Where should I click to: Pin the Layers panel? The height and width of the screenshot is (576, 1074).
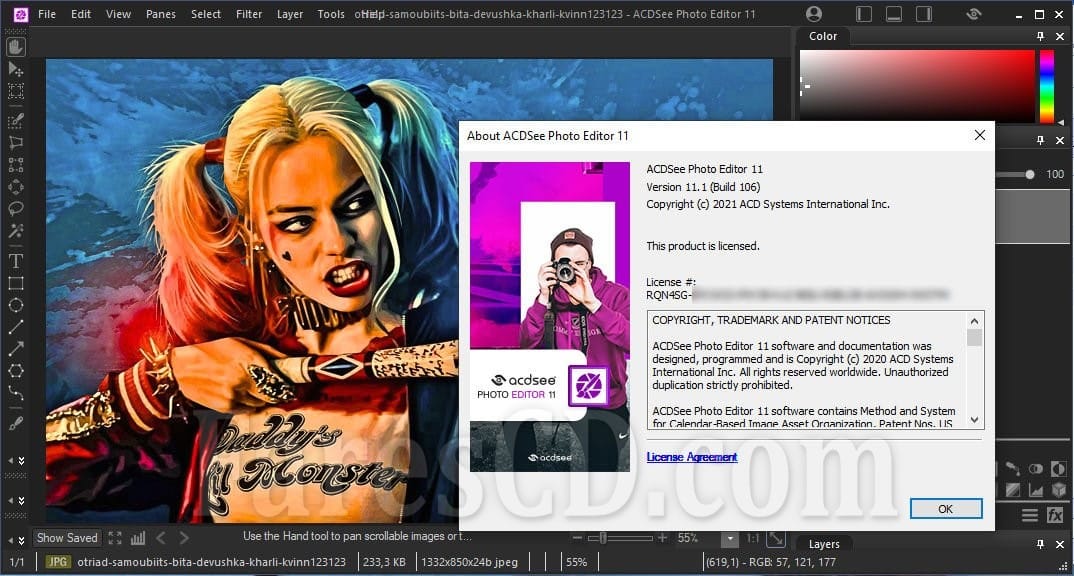coord(1040,544)
